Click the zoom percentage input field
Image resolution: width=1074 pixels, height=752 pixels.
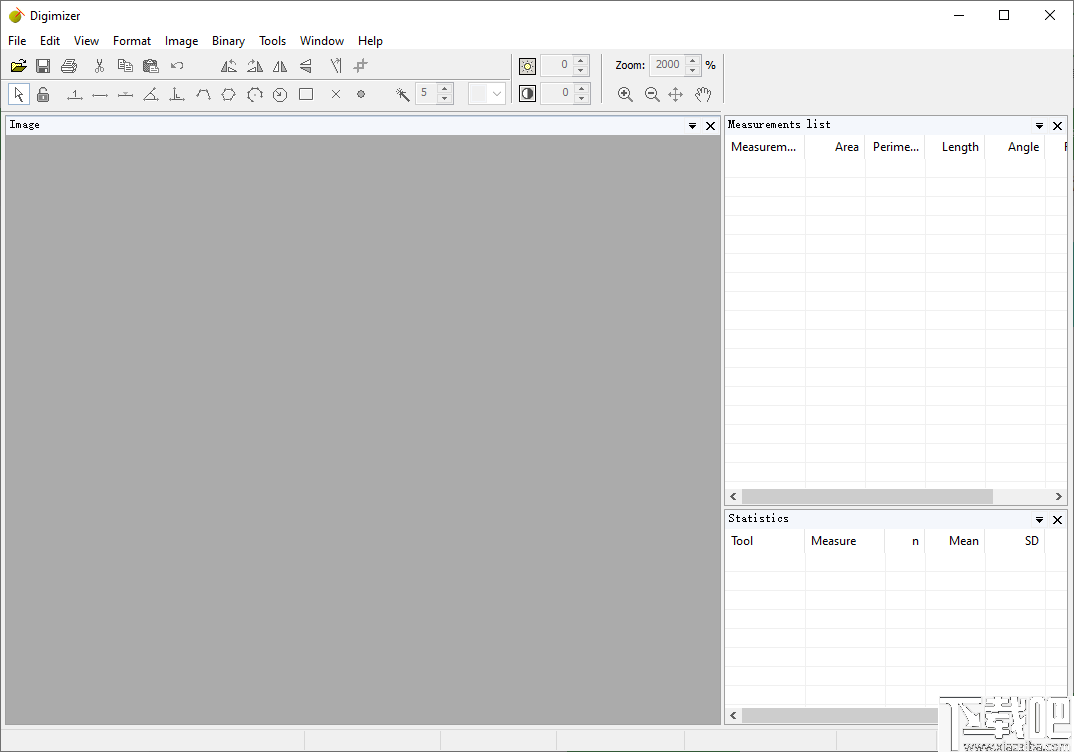(x=668, y=65)
